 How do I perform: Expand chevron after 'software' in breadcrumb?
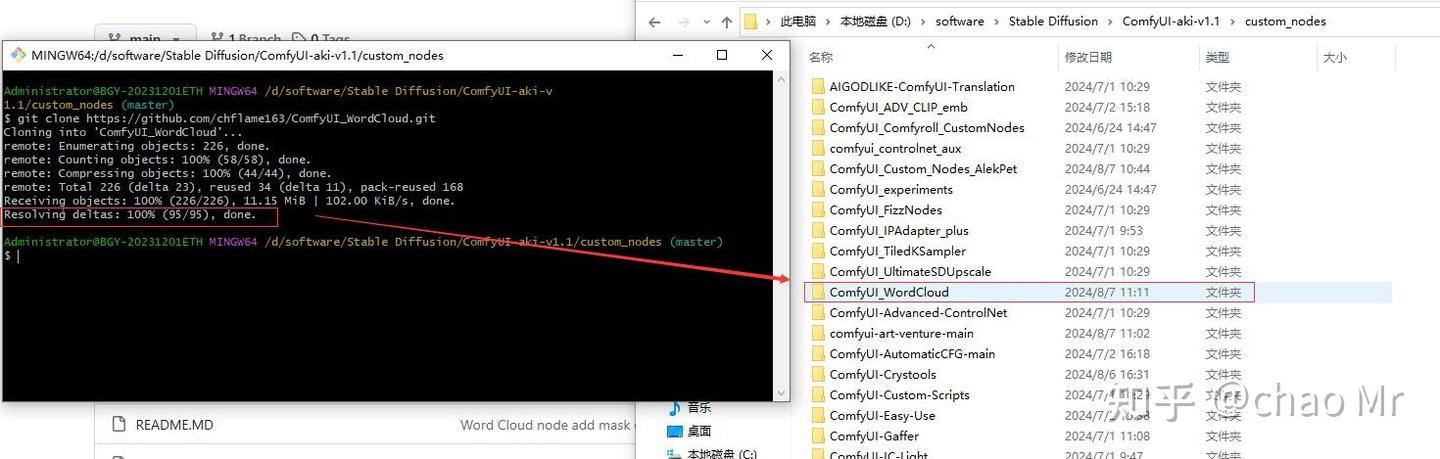996,21
